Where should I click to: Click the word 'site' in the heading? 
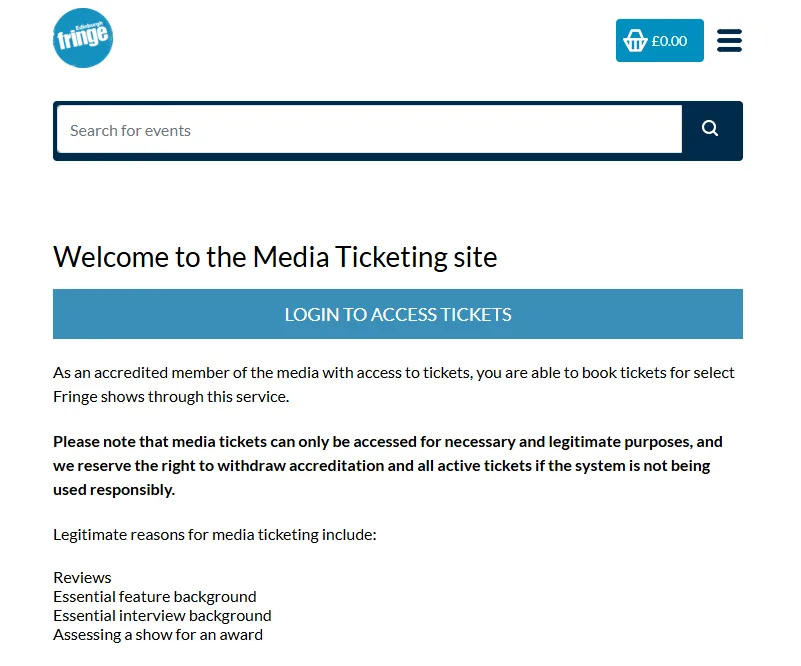click(x=474, y=257)
